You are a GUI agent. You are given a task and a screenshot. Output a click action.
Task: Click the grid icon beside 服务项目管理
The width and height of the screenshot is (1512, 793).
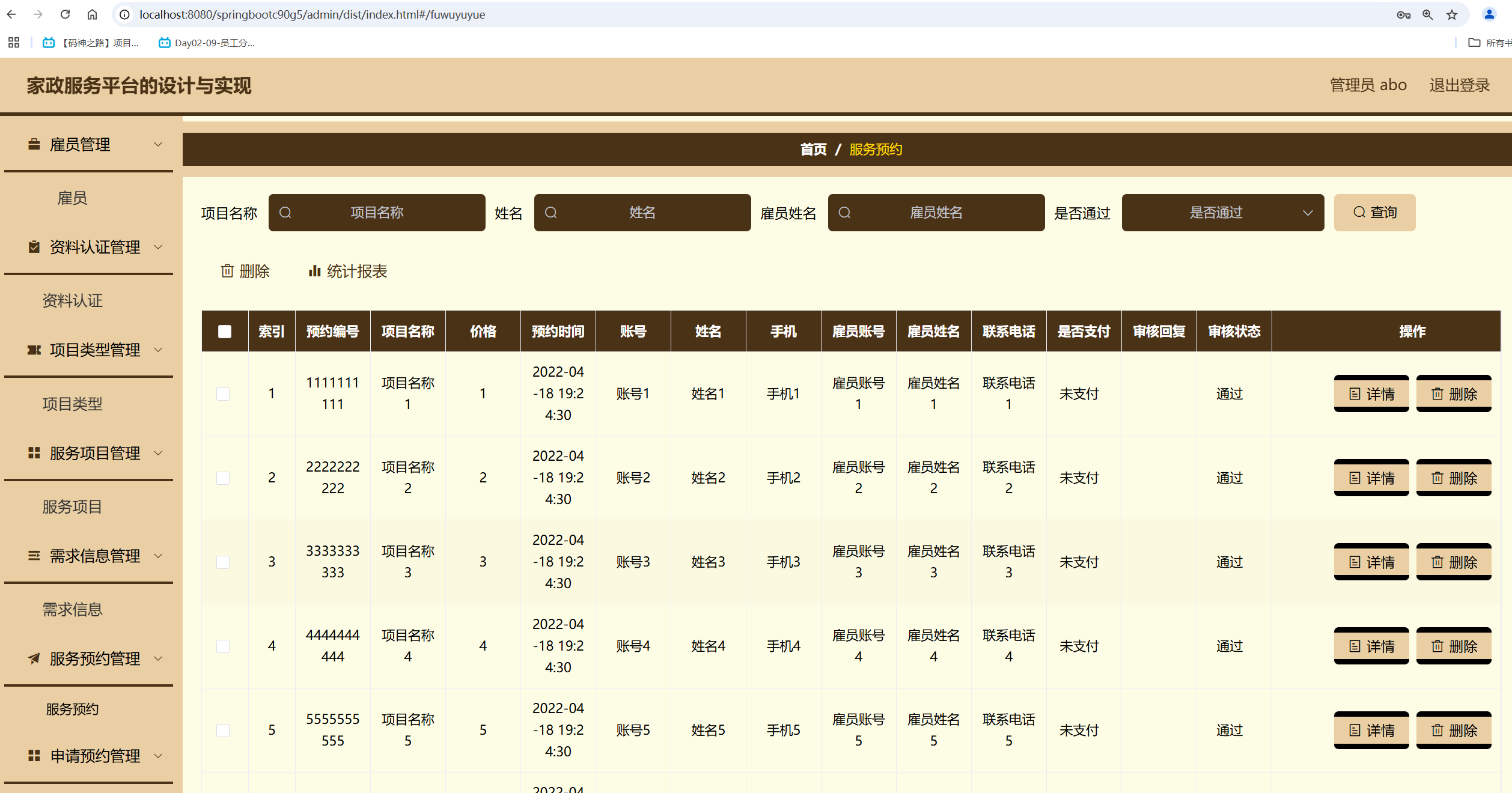click(x=34, y=453)
